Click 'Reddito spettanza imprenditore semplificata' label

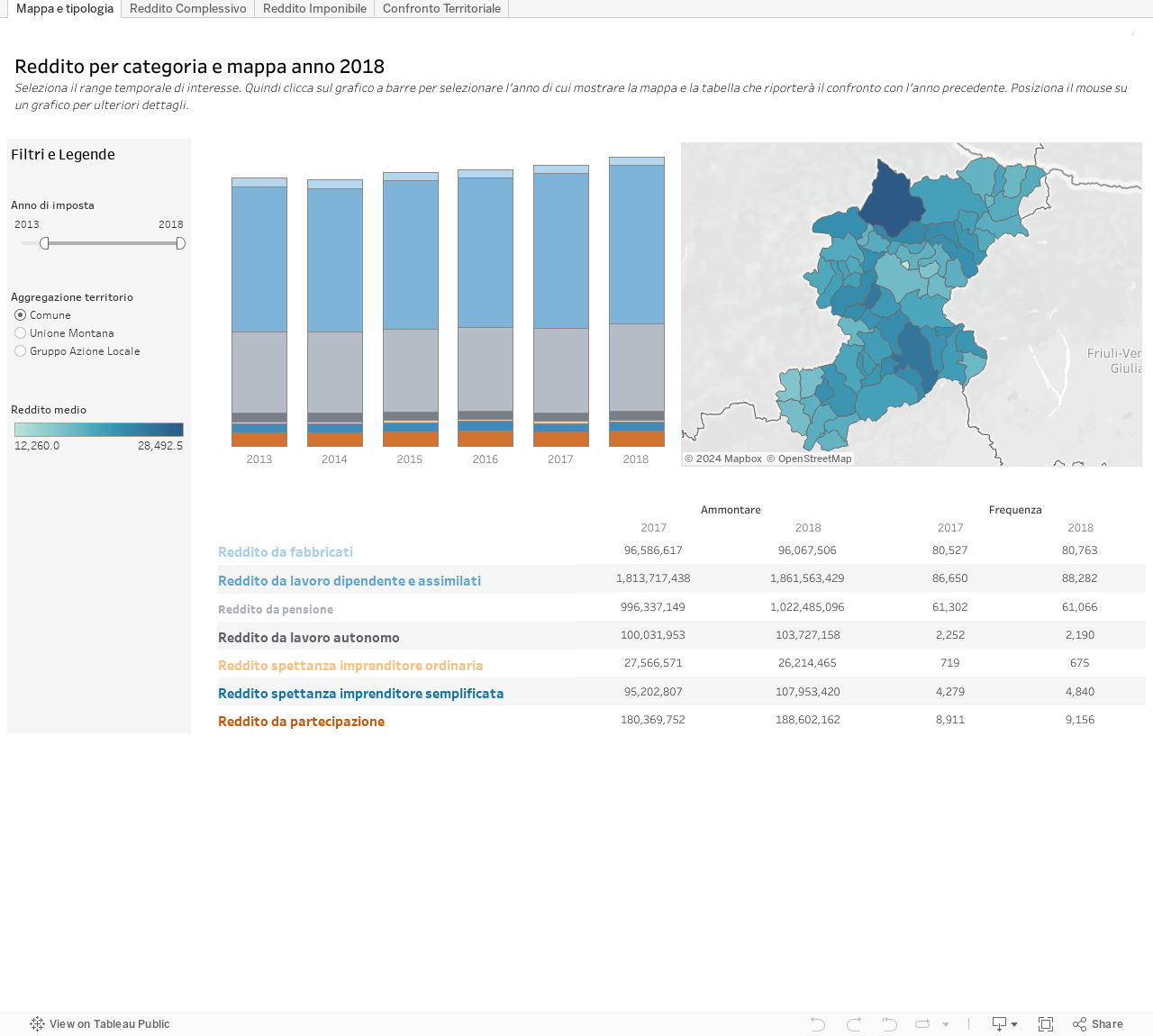click(x=360, y=694)
